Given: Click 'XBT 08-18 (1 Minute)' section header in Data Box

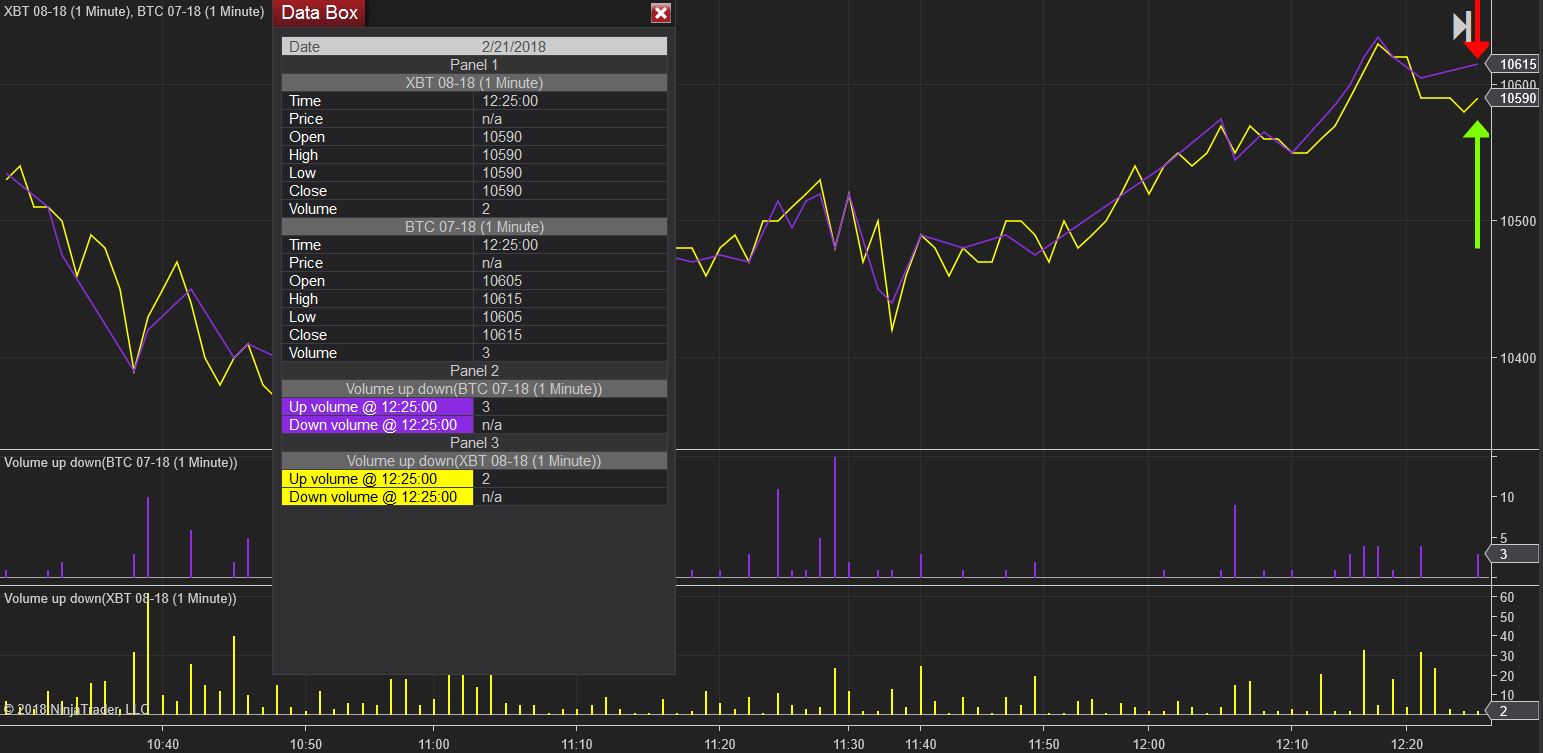Looking at the screenshot, I should (x=474, y=82).
